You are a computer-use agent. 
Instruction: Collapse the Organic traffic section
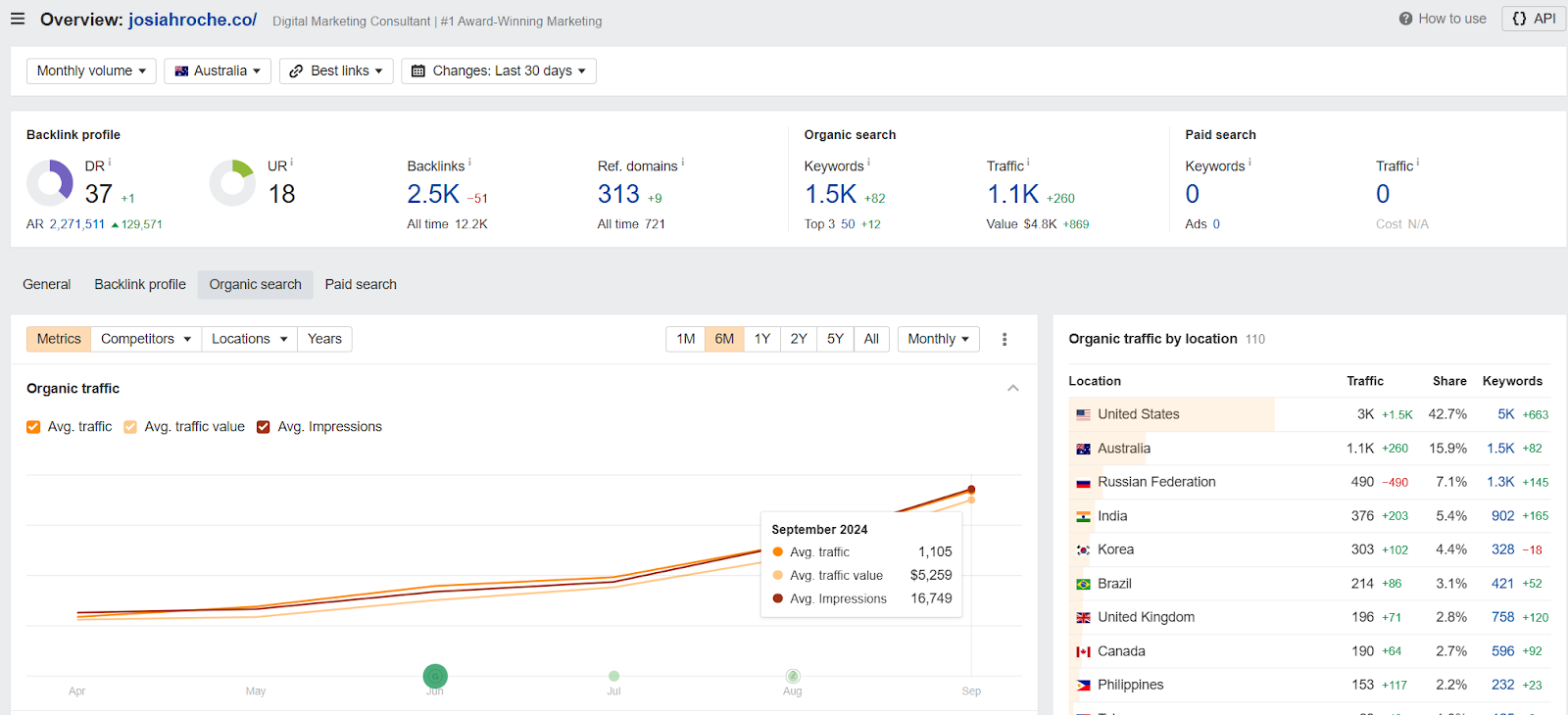[x=1013, y=389]
